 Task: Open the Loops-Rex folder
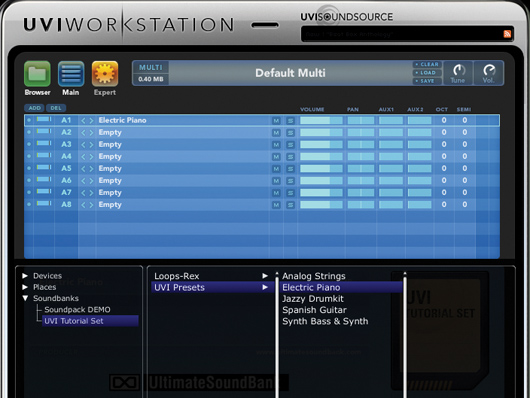(177, 276)
